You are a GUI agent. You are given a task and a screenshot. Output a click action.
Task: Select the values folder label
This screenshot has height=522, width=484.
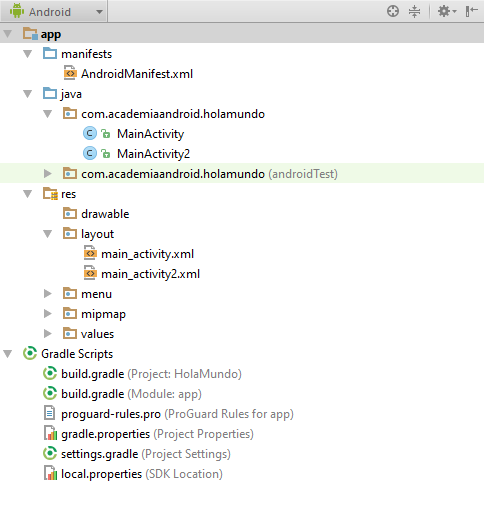click(x=97, y=334)
